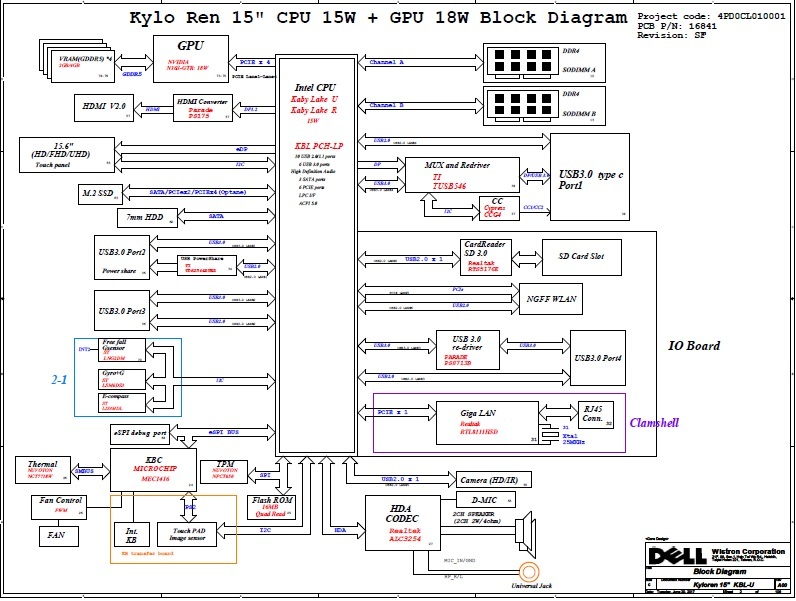Click the E-compass block

122,403
